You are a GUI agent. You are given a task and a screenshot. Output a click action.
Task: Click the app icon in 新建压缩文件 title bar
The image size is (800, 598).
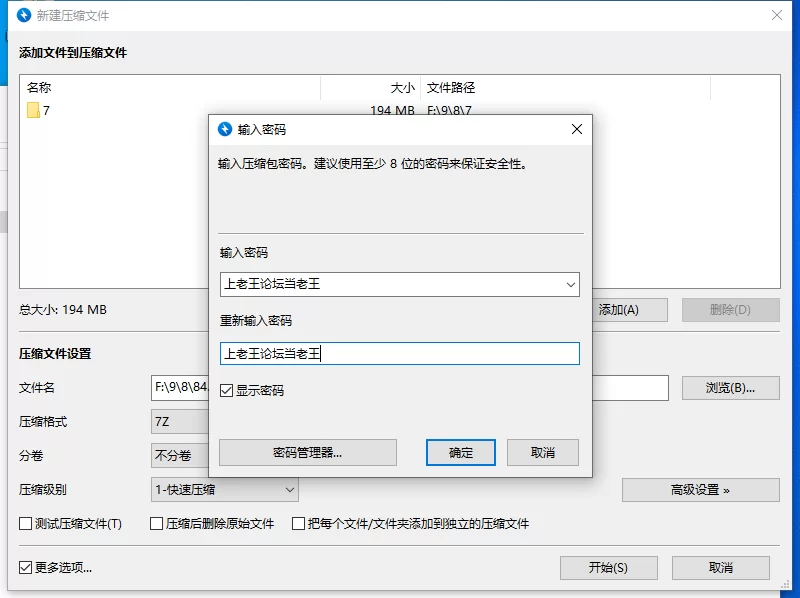coord(24,15)
